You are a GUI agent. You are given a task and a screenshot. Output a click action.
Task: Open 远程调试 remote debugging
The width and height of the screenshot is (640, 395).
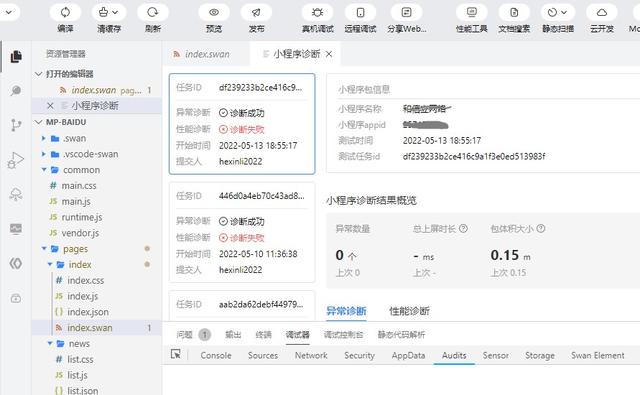[x=360, y=12]
